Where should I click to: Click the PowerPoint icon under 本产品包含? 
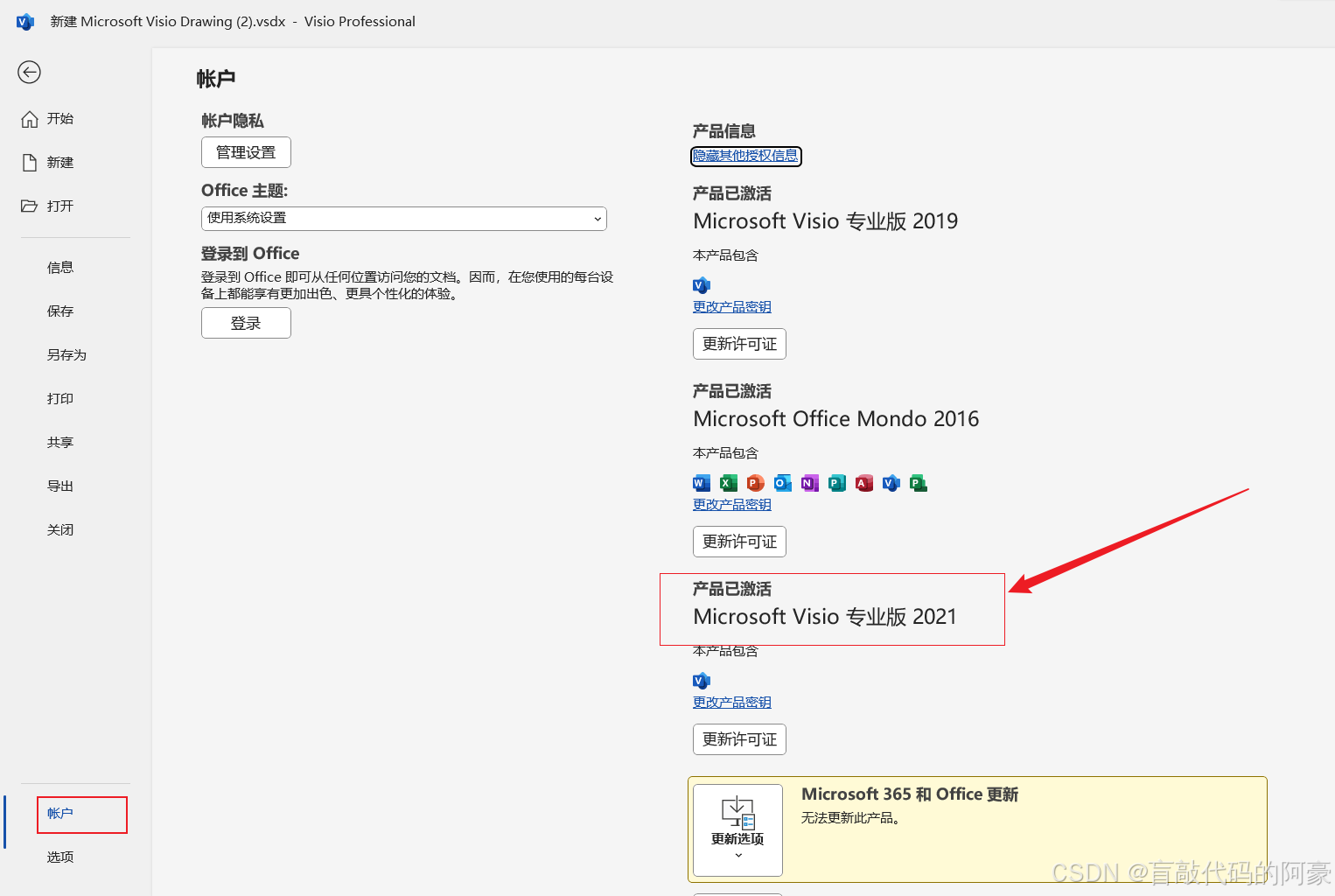tap(754, 482)
